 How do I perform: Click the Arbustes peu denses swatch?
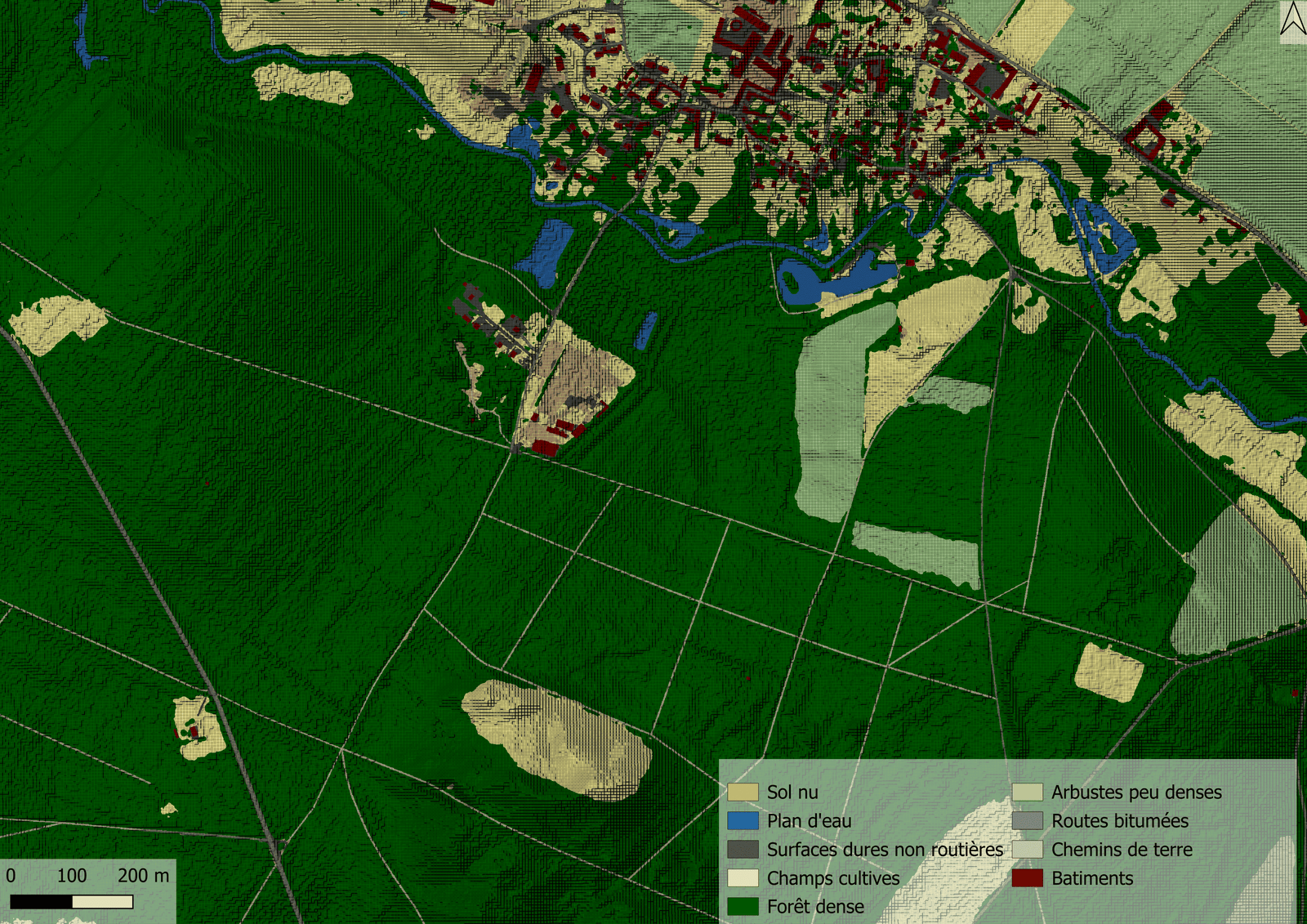[x=1027, y=792]
